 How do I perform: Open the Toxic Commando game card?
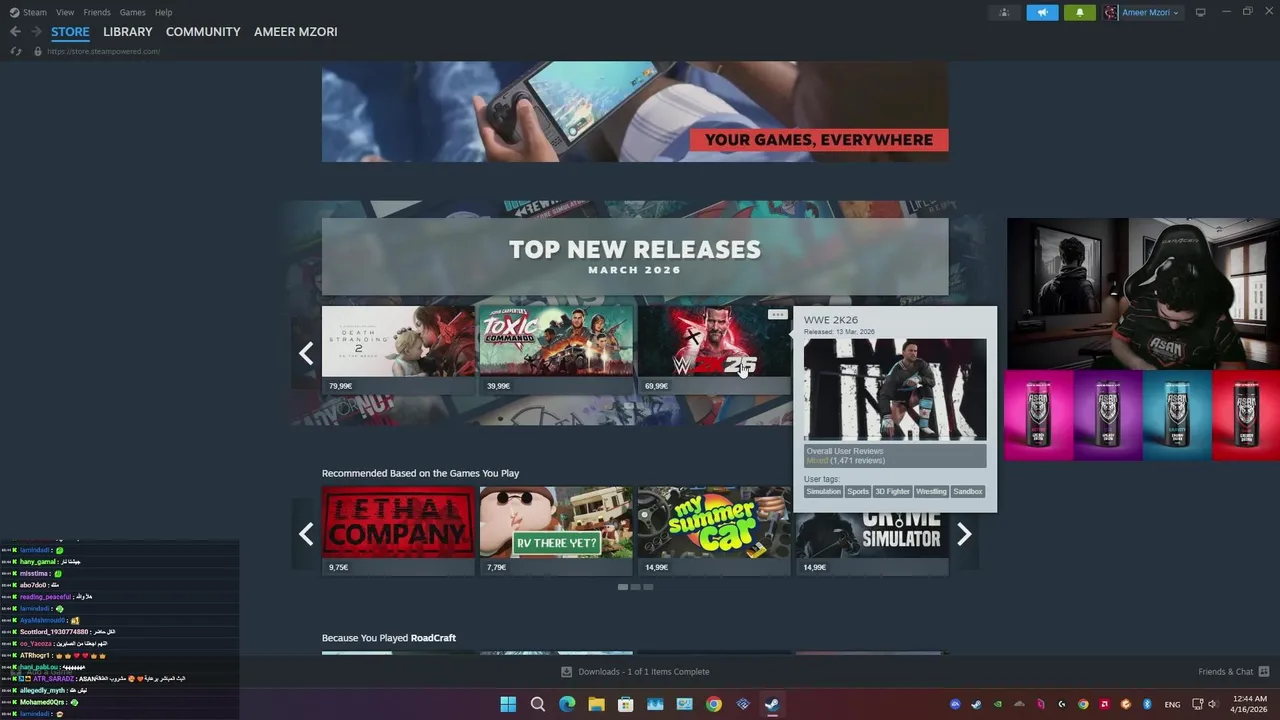(x=556, y=349)
